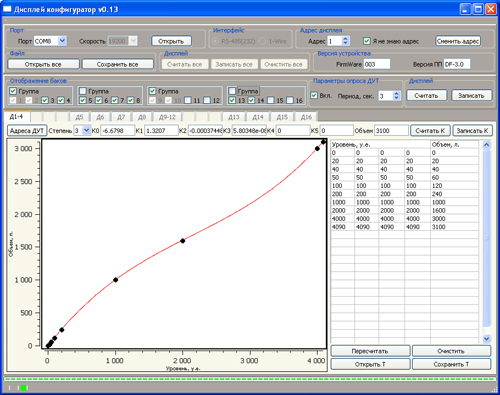The image size is (500, 395).
Task: Switch to the Д14 tab
Action: [258, 117]
